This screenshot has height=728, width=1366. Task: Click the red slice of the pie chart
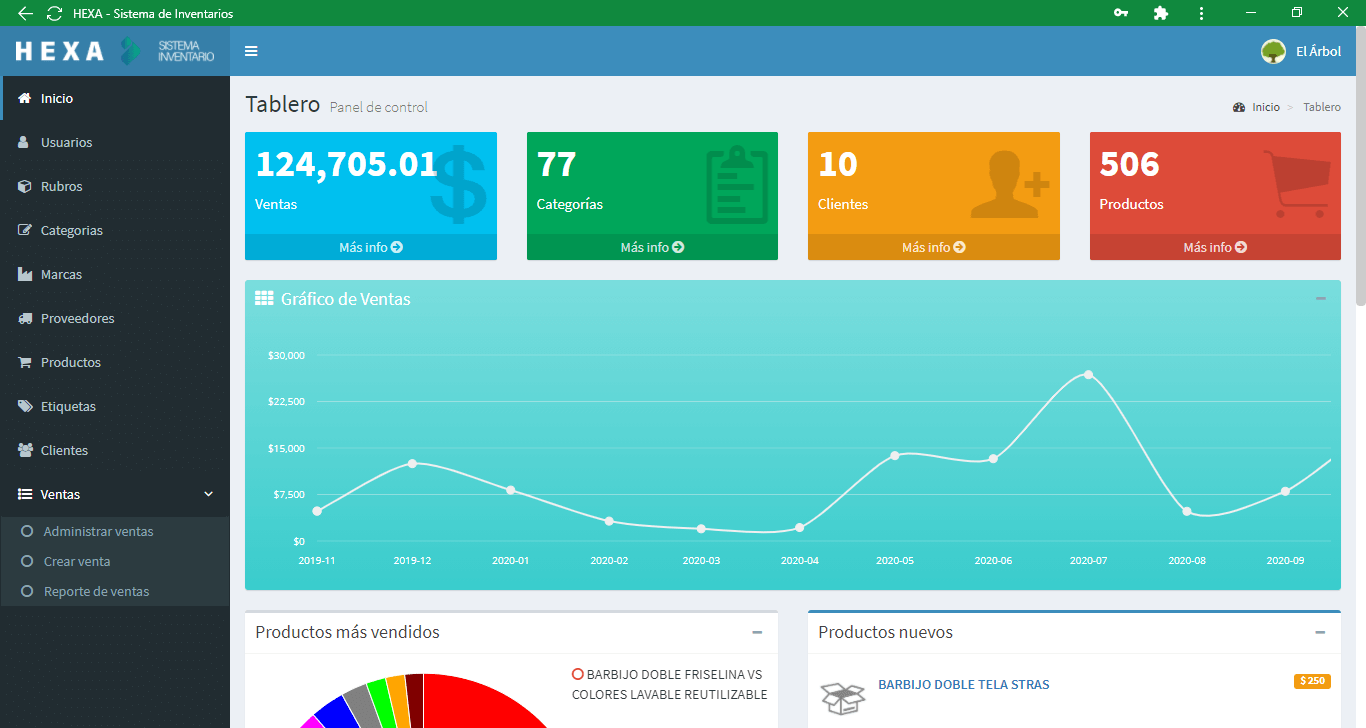pos(480,705)
